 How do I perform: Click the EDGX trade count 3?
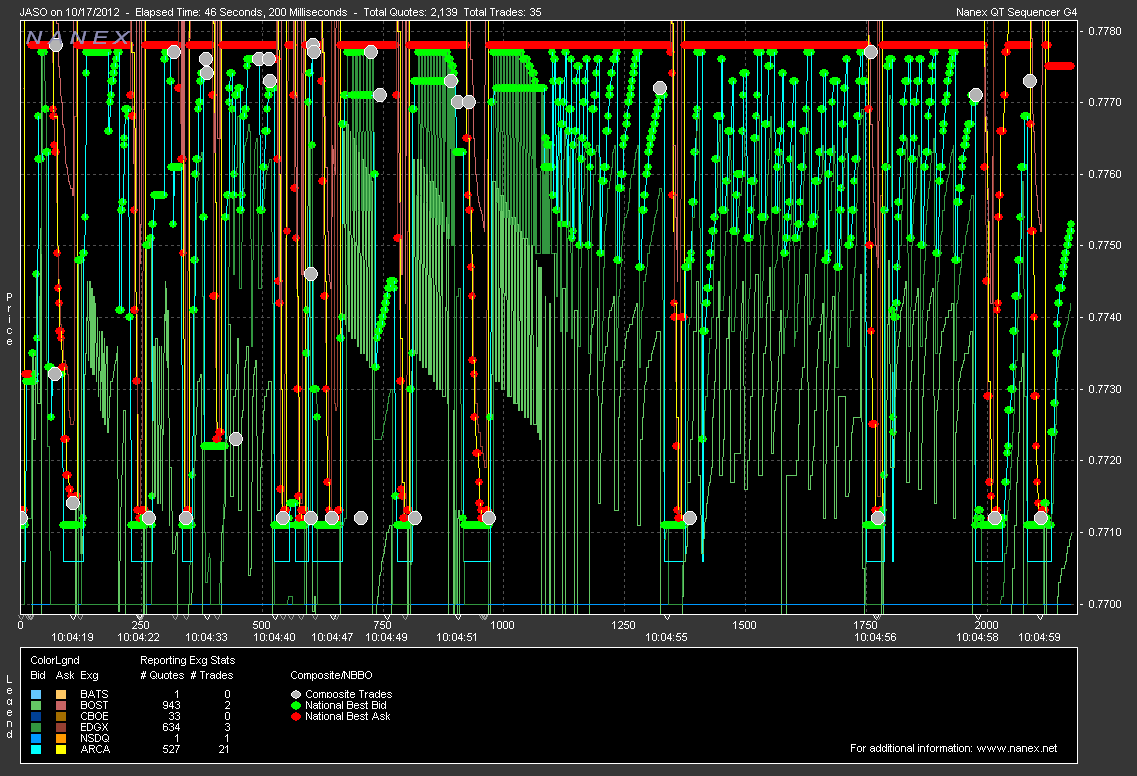coord(227,727)
